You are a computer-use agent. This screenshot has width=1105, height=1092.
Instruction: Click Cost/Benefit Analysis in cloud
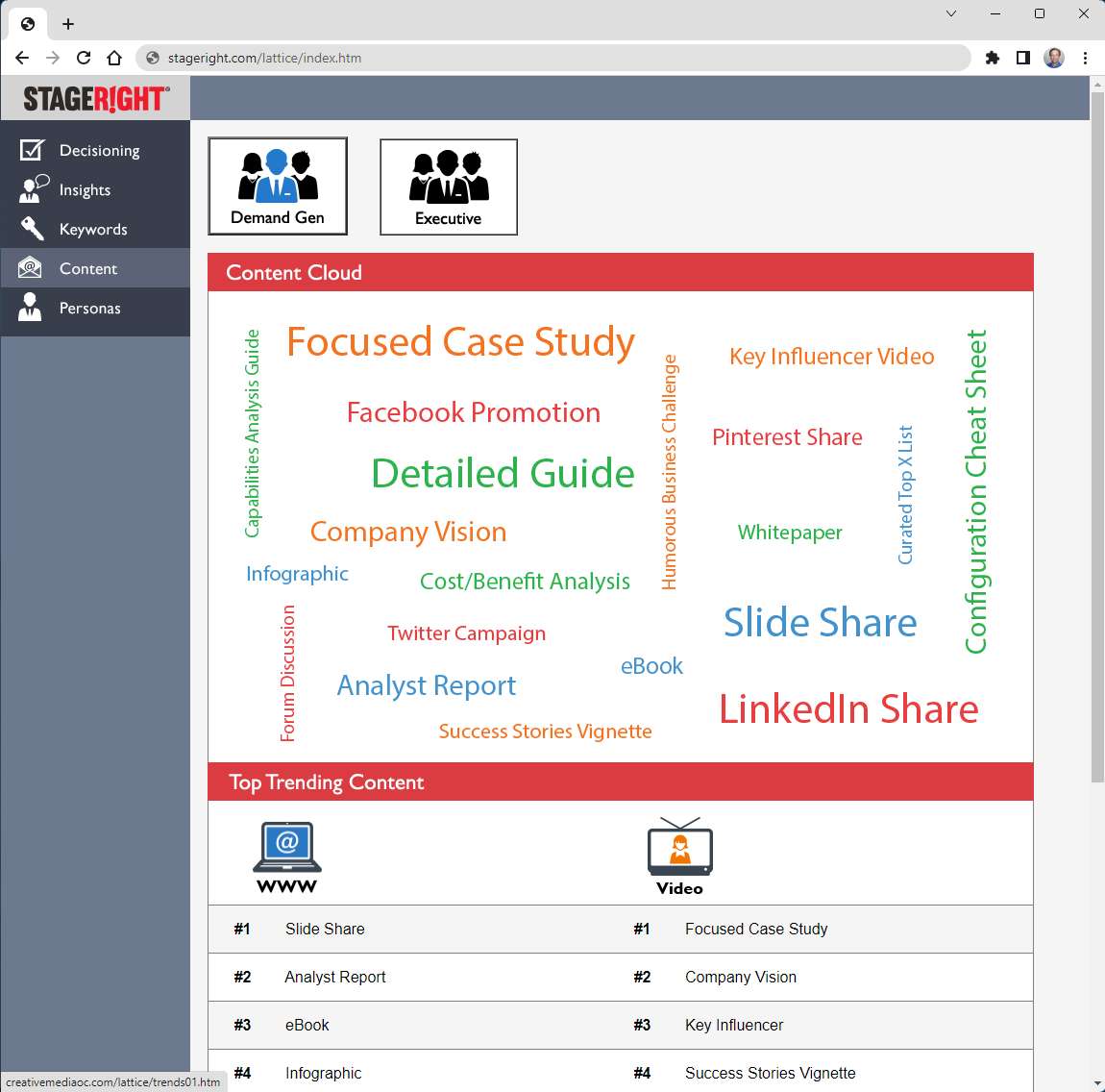coord(525,582)
